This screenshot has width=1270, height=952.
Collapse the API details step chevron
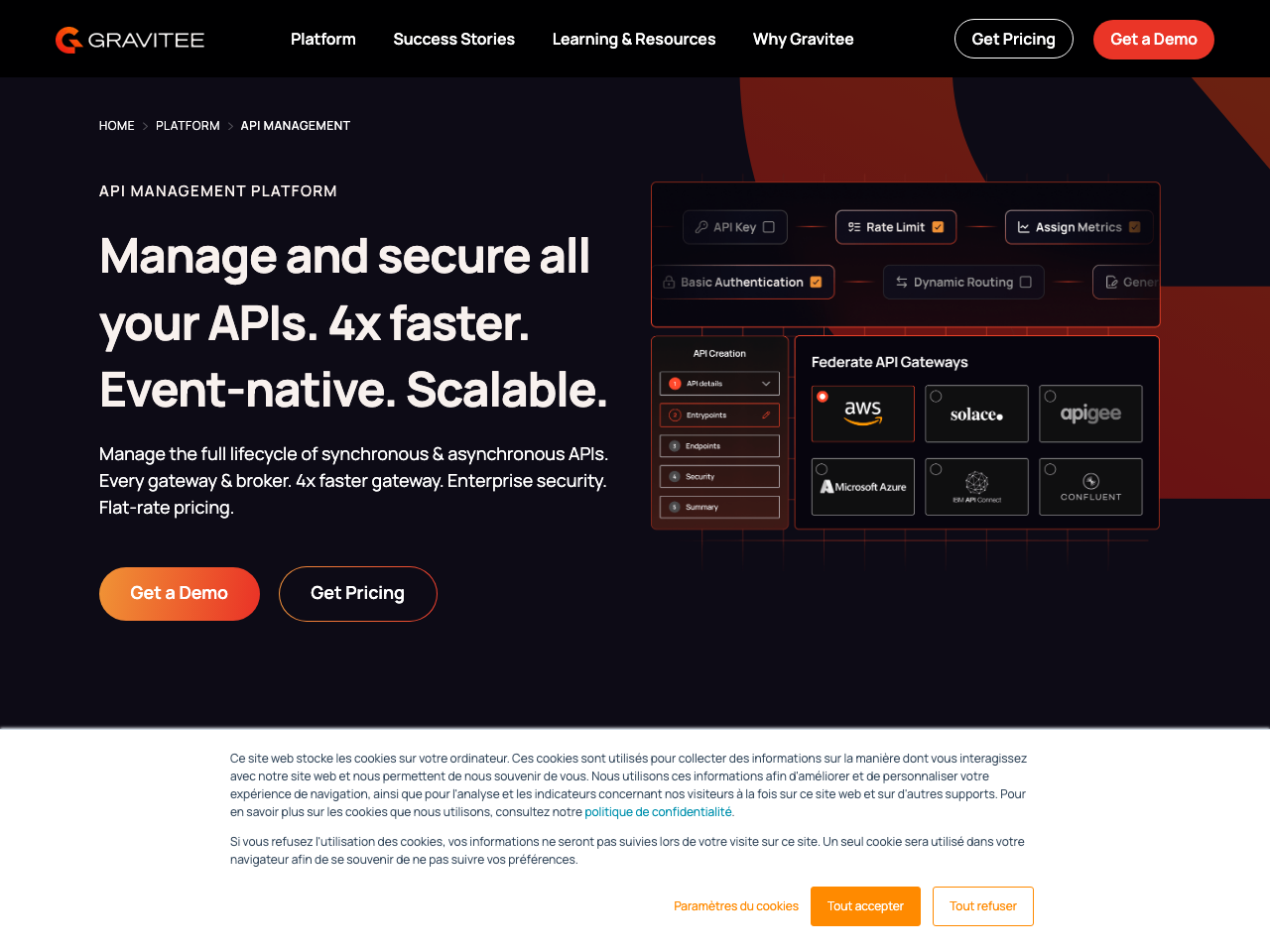(766, 384)
